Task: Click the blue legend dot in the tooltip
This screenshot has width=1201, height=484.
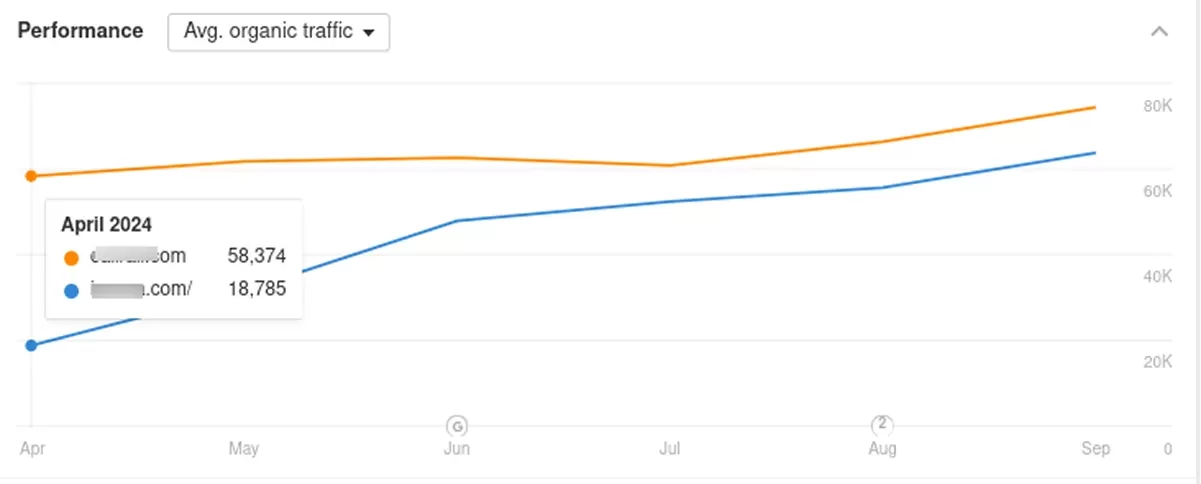Action: (71, 291)
